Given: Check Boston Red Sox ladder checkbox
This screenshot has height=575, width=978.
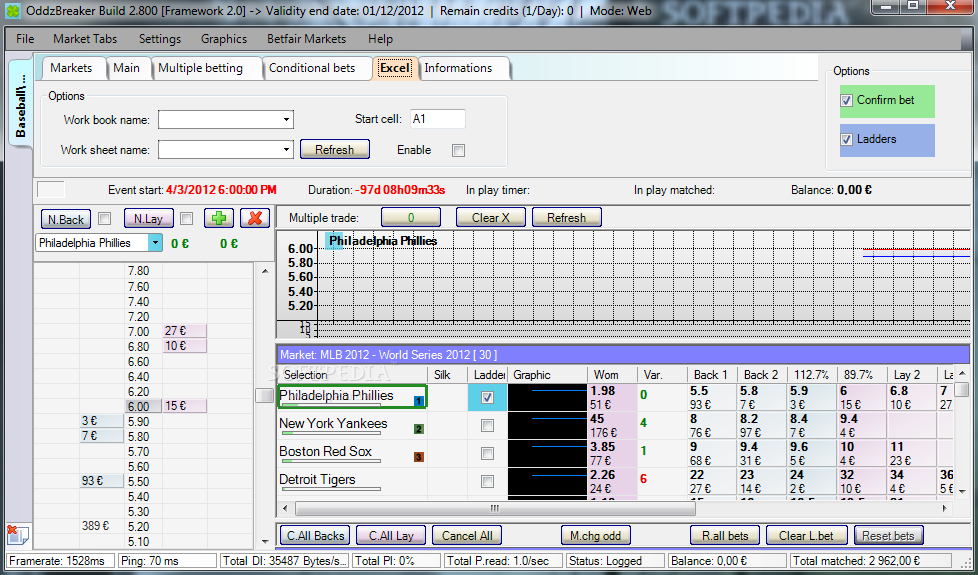Looking at the screenshot, I should point(487,453).
